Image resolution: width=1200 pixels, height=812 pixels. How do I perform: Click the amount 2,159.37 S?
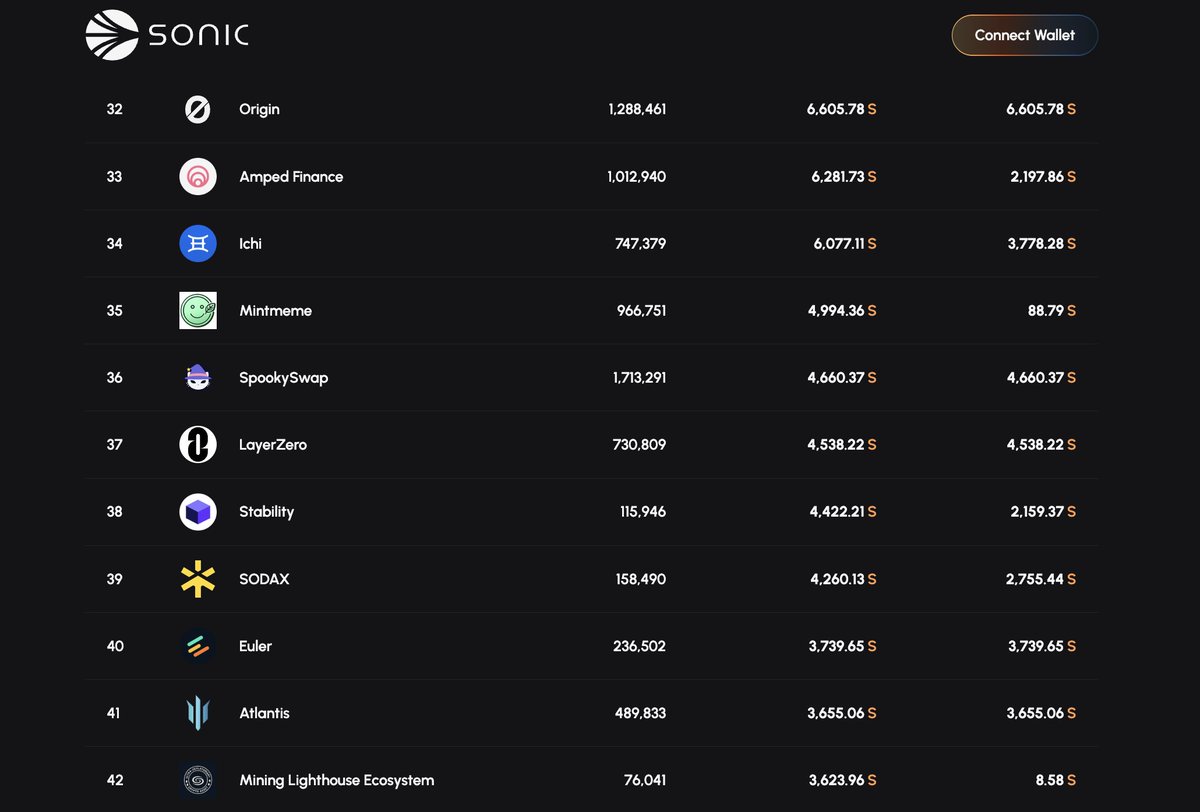[x=1042, y=511]
